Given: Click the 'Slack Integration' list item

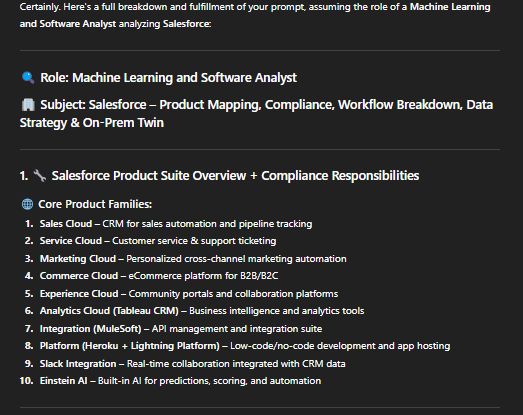Looking at the screenshot, I should (192, 364).
